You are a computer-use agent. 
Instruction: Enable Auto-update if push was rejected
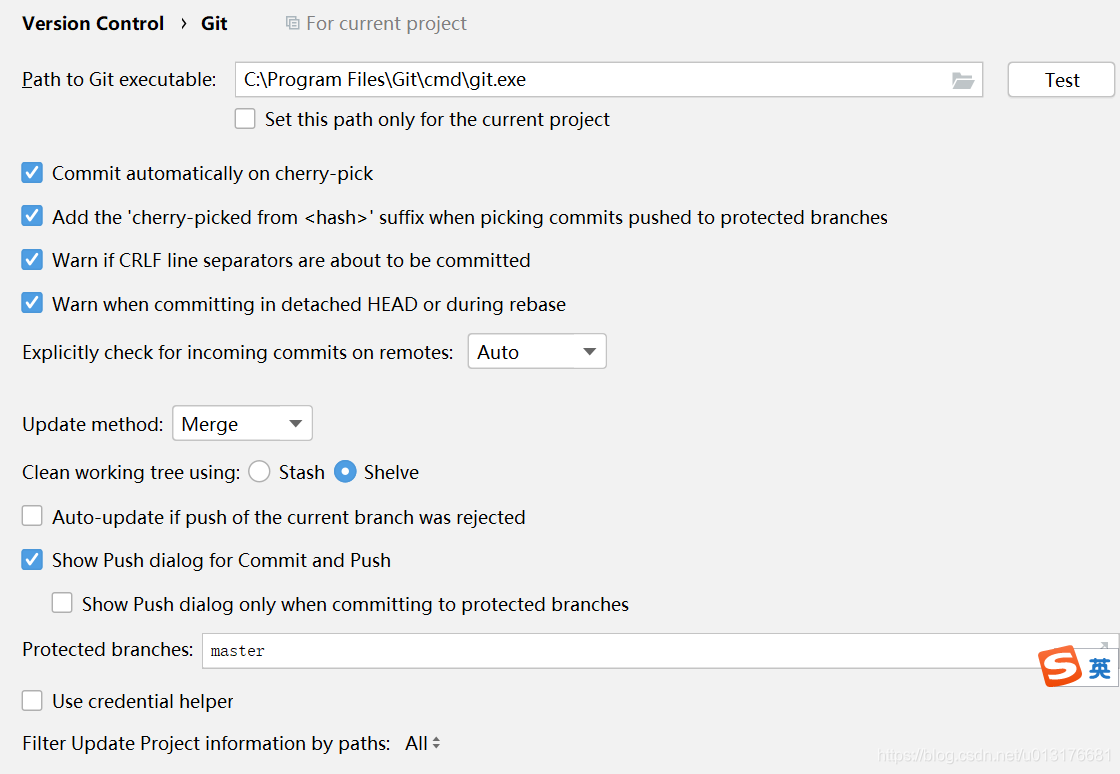[33, 517]
